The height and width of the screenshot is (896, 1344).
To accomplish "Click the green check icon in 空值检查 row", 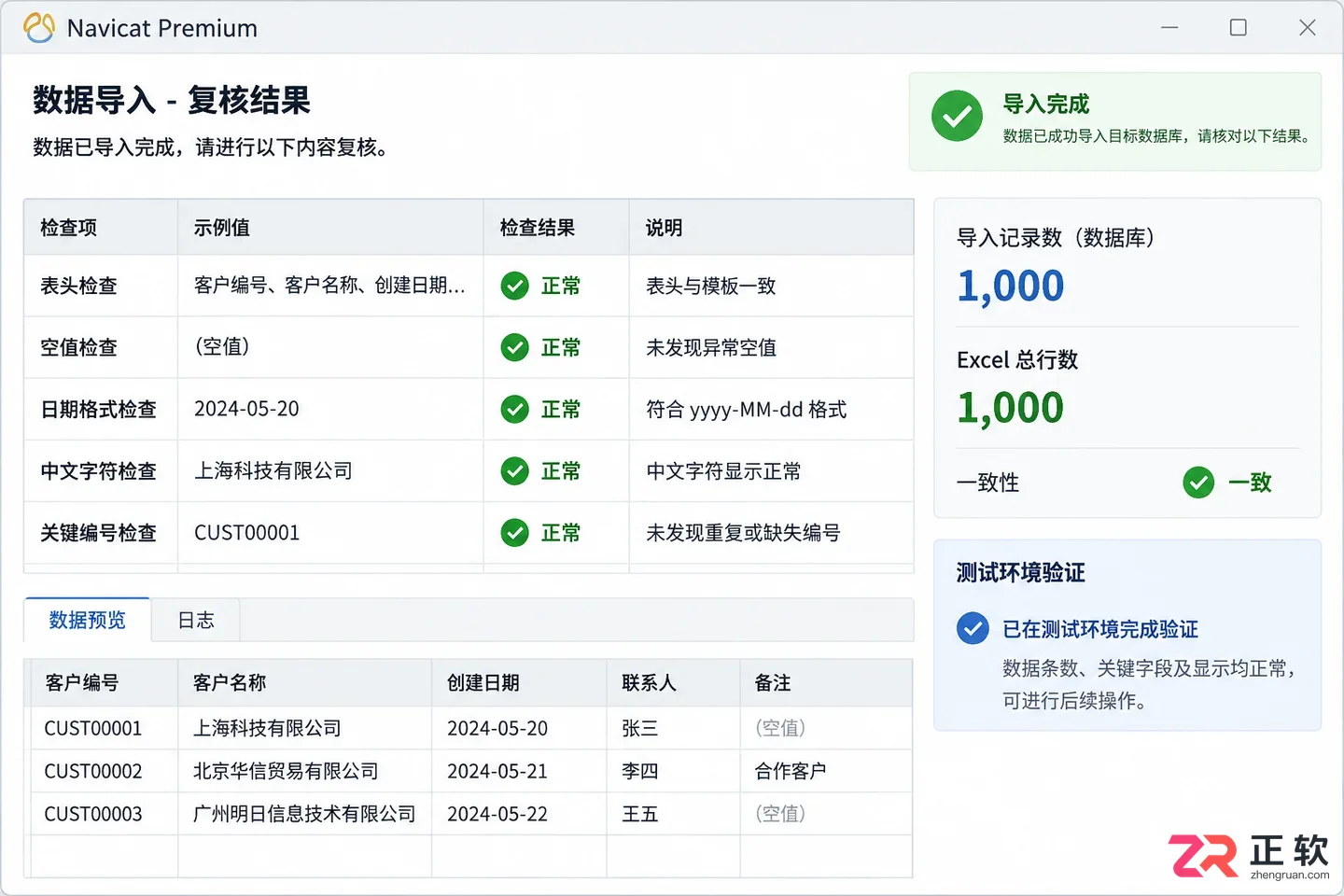I will pyautogui.click(x=514, y=347).
